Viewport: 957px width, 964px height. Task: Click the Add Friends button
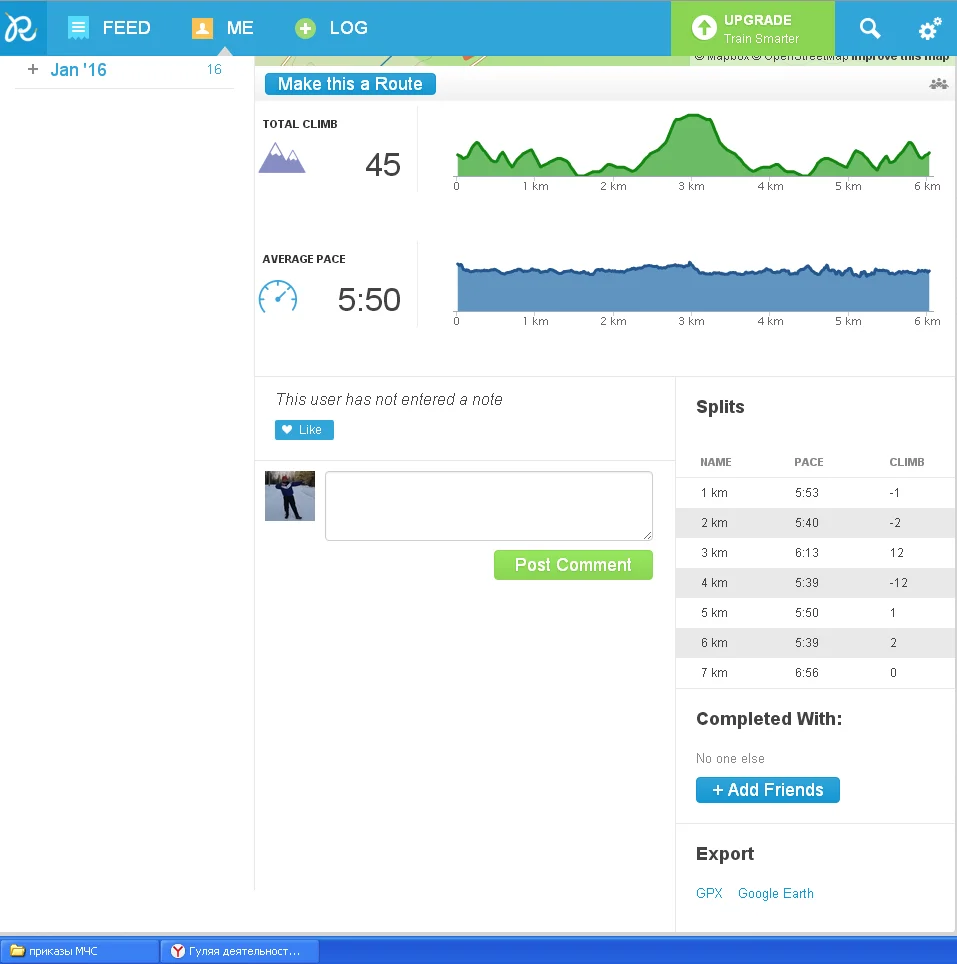click(767, 790)
